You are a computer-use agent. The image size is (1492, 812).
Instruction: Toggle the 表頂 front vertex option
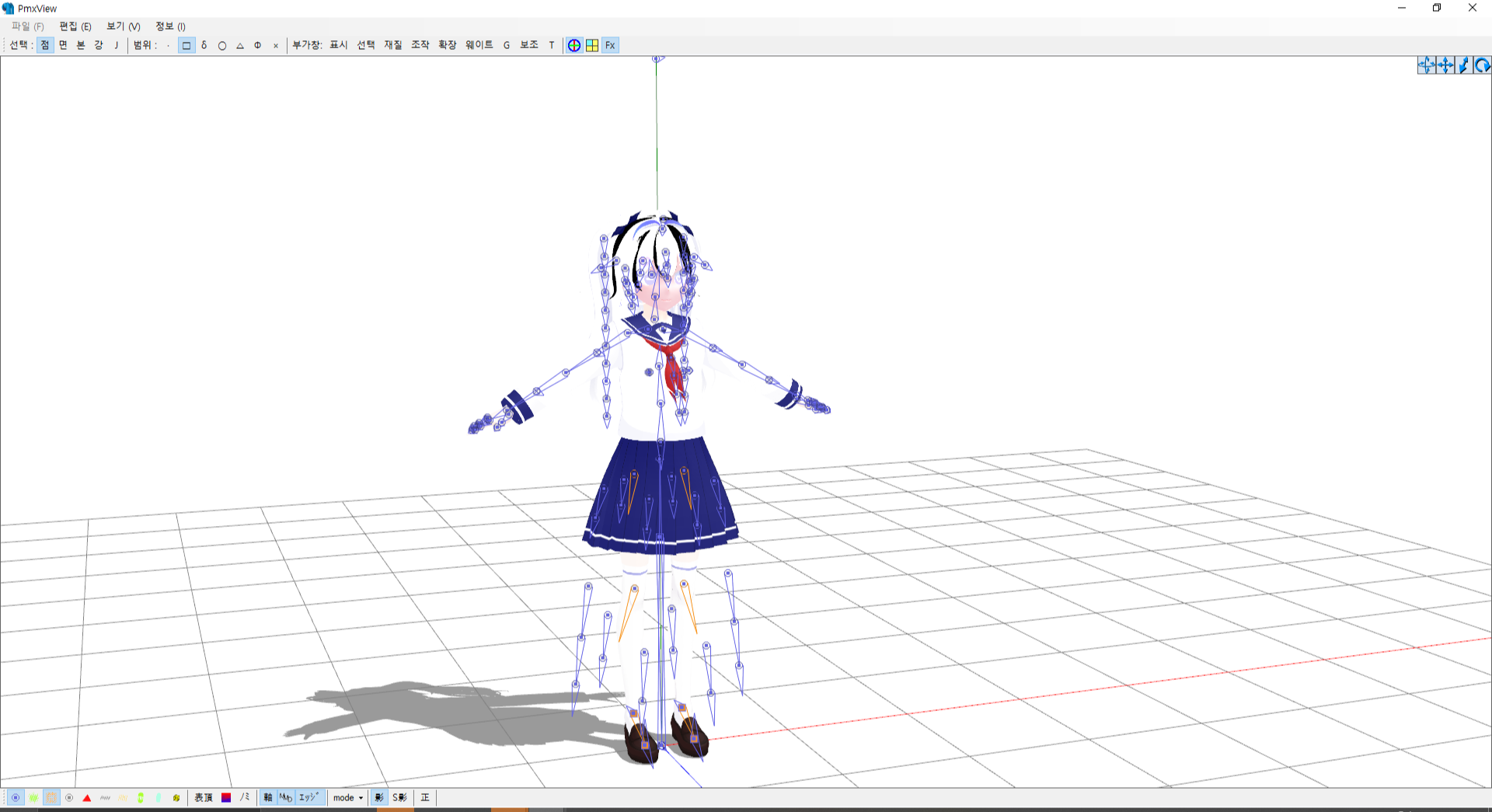tap(204, 798)
